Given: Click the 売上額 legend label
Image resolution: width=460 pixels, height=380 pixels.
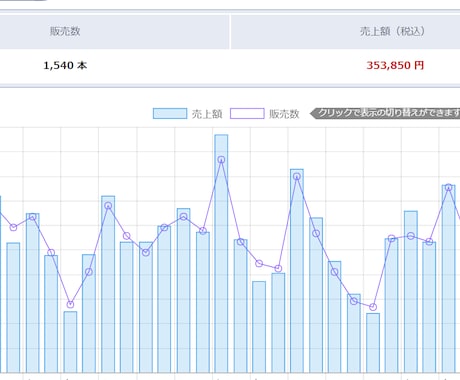Looking at the screenshot, I should (x=207, y=114).
